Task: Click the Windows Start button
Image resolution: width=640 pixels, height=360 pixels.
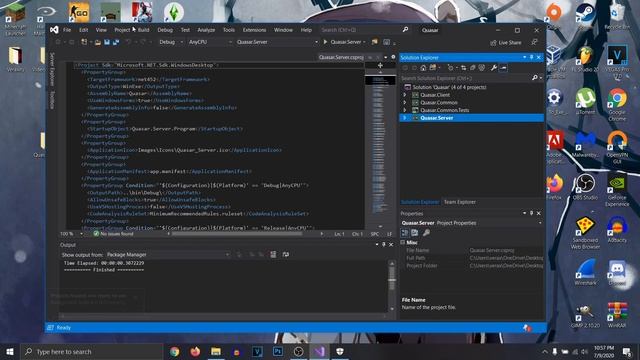Action: point(10,351)
